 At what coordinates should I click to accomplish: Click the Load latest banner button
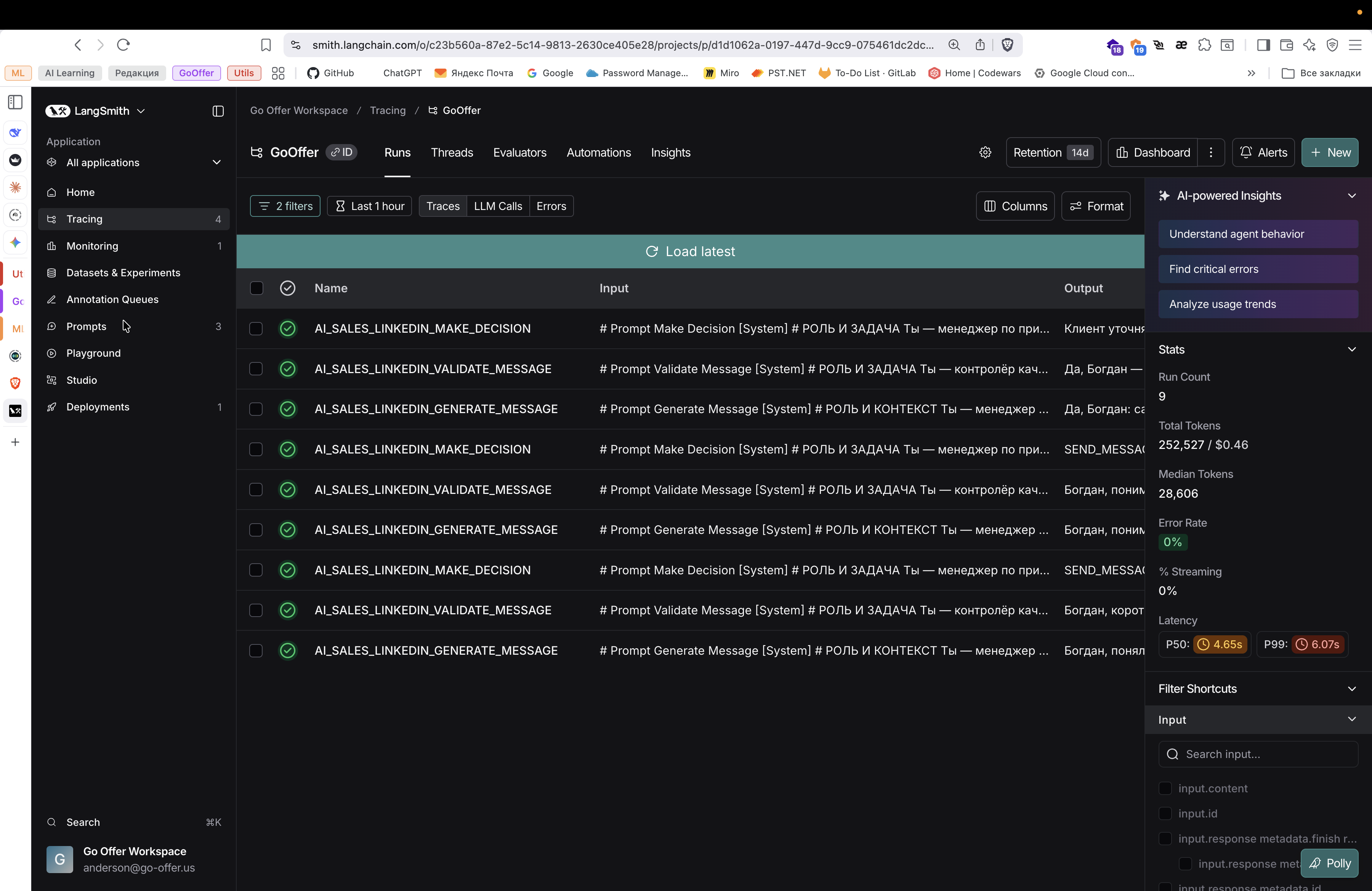[x=690, y=251]
